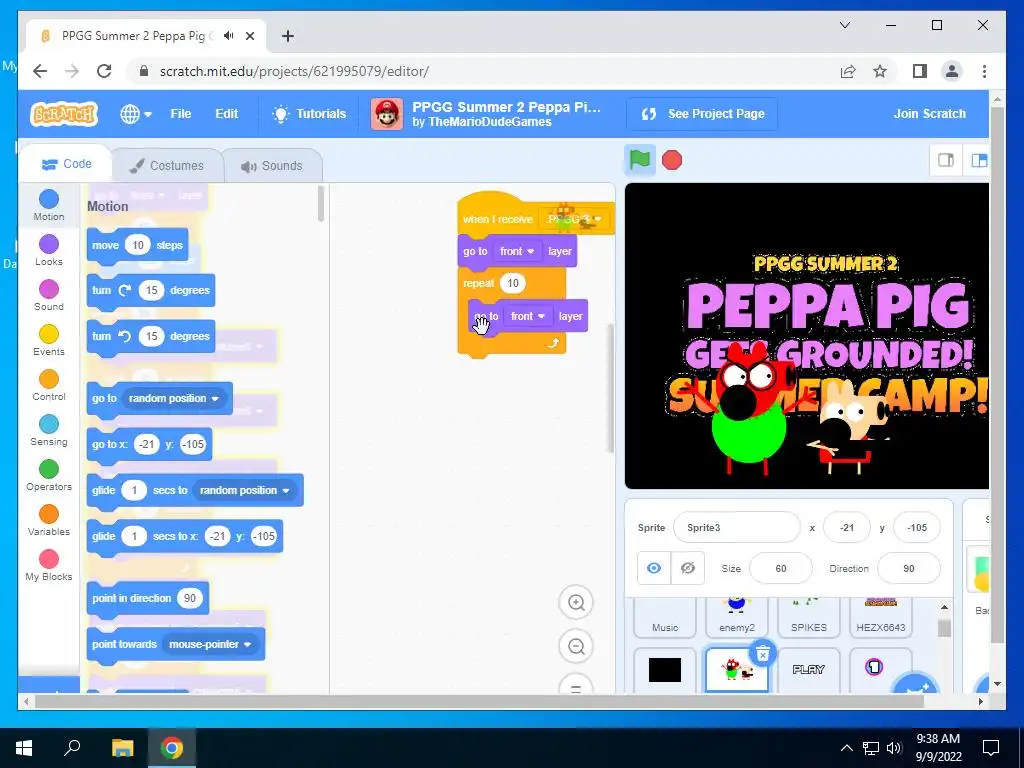The height and width of the screenshot is (768, 1024).
Task: Open front dropdown in first go to layer block
Action: (x=517, y=251)
